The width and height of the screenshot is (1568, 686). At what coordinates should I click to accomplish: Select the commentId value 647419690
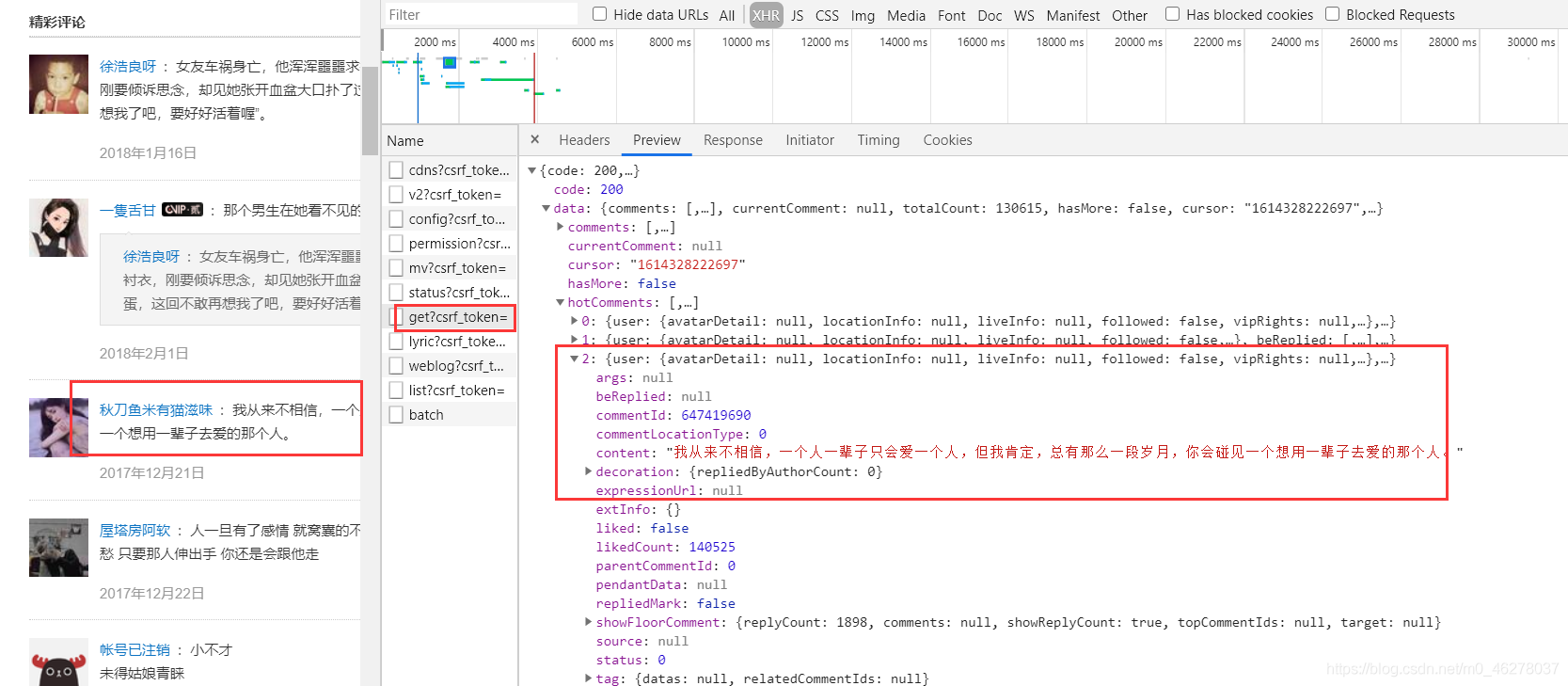click(x=716, y=415)
